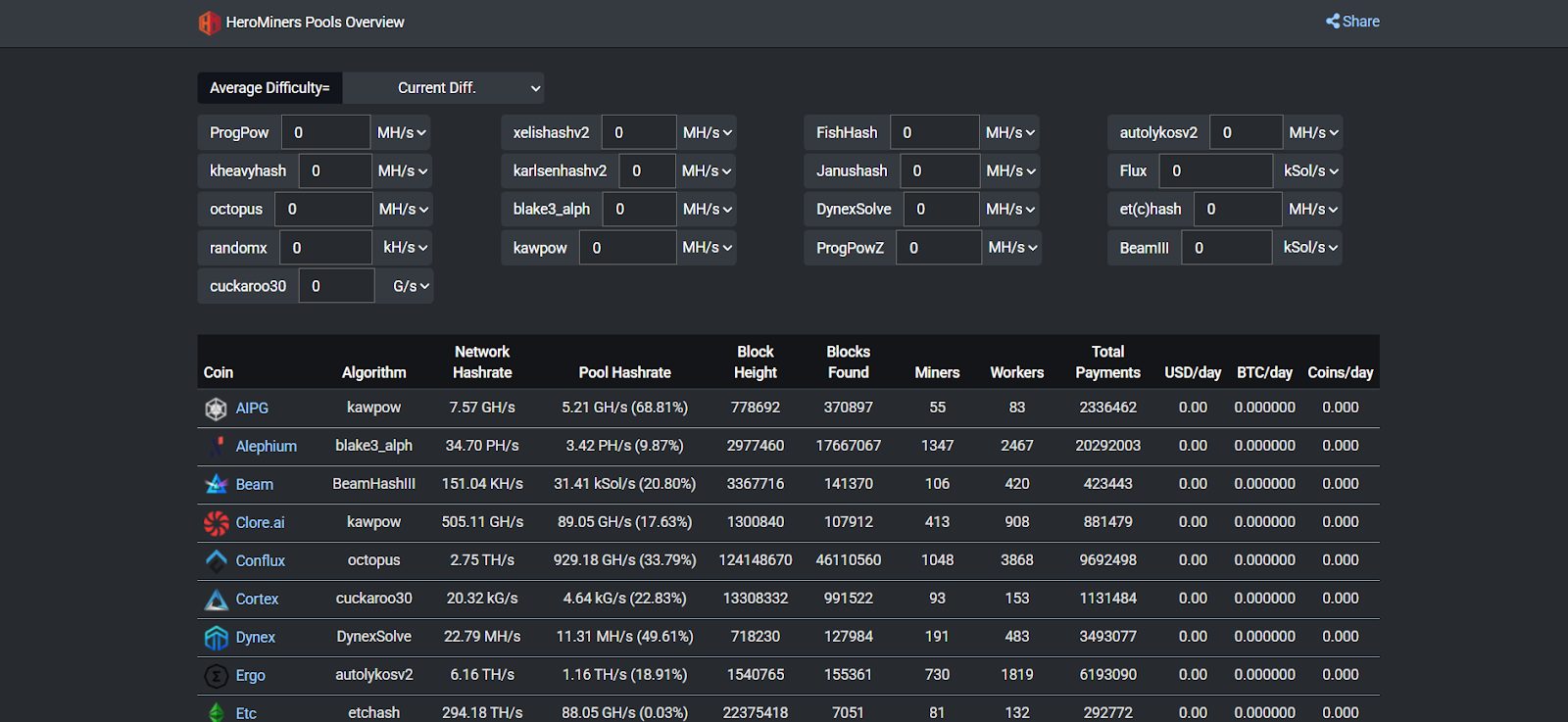This screenshot has height=722, width=1568.
Task: Click Beam blocks found "141370"
Action: (x=848, y=484)
